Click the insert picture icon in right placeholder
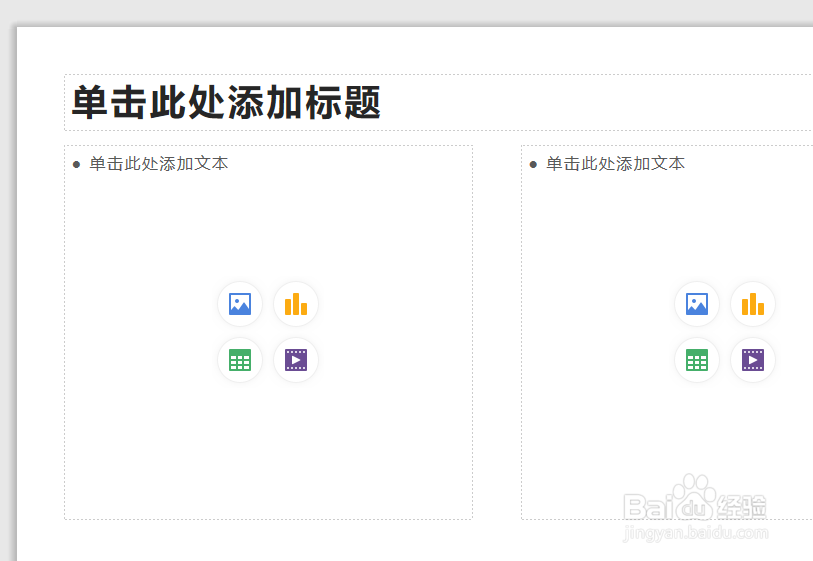 pos(697,304)
